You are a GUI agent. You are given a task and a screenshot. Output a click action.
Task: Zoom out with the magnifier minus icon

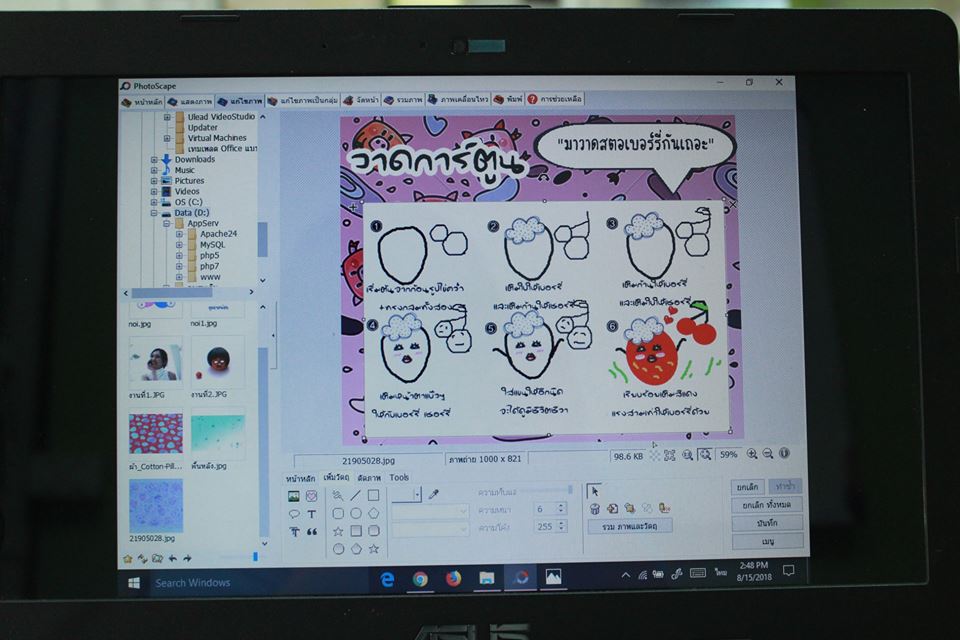click(767, 454)
